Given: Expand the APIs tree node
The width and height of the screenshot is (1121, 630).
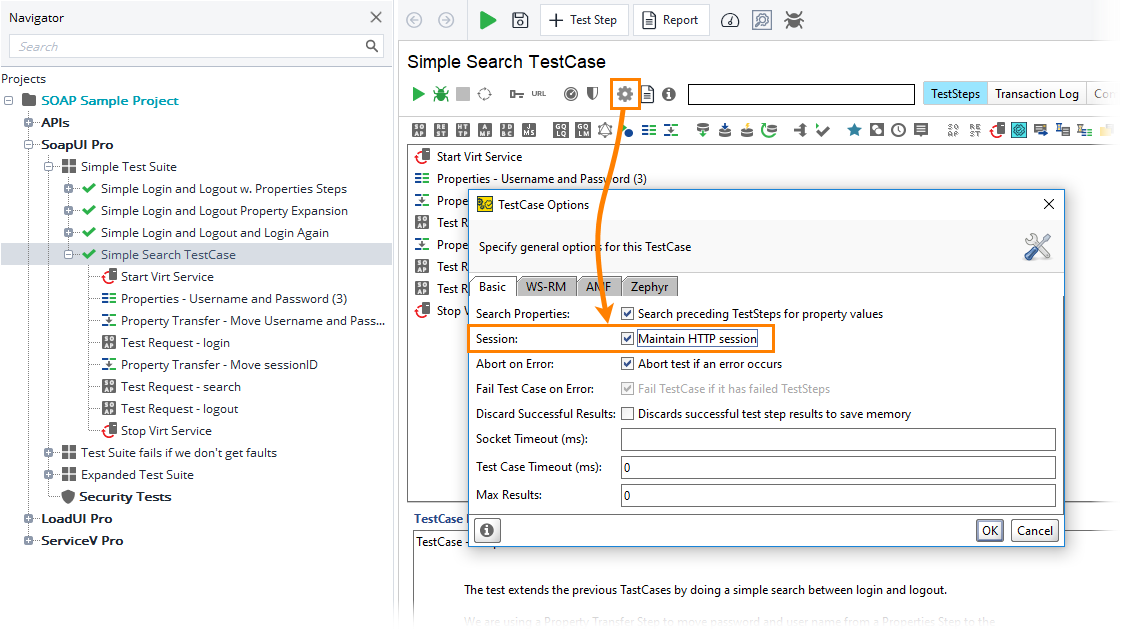Looking at the screenshot, I should point(29,122).
